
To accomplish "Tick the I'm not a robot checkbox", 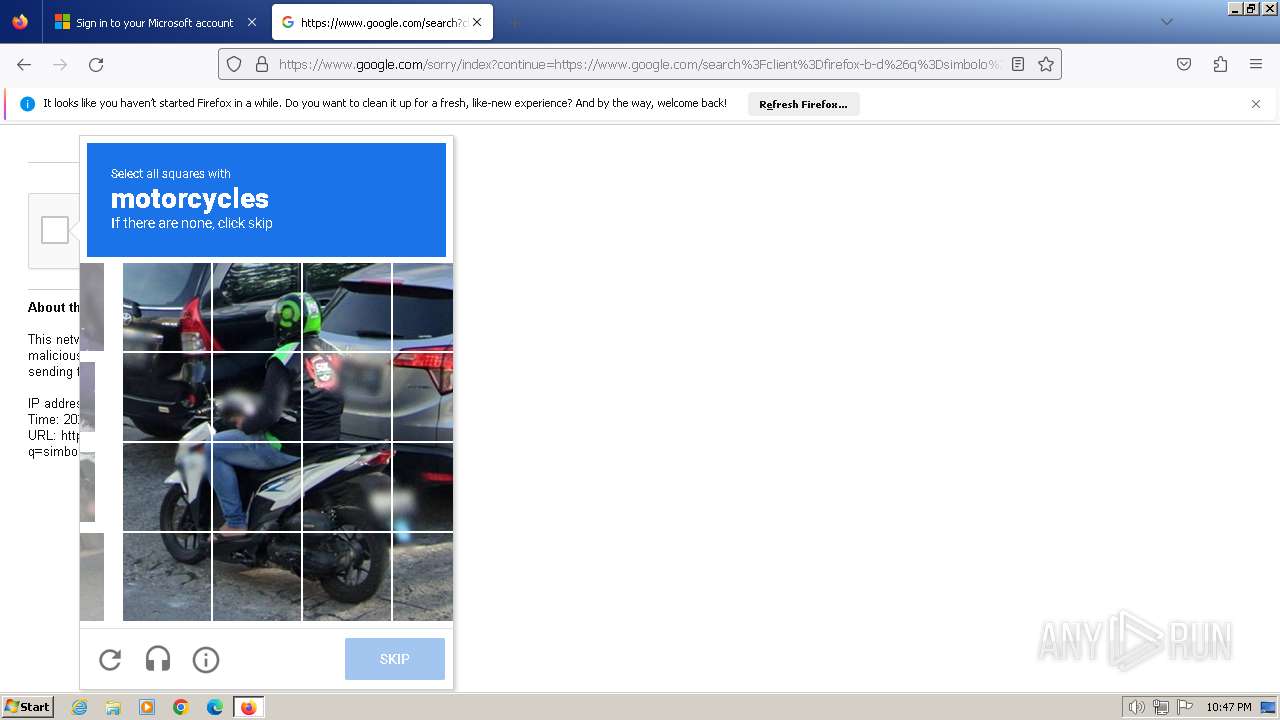I will [55, 230].
